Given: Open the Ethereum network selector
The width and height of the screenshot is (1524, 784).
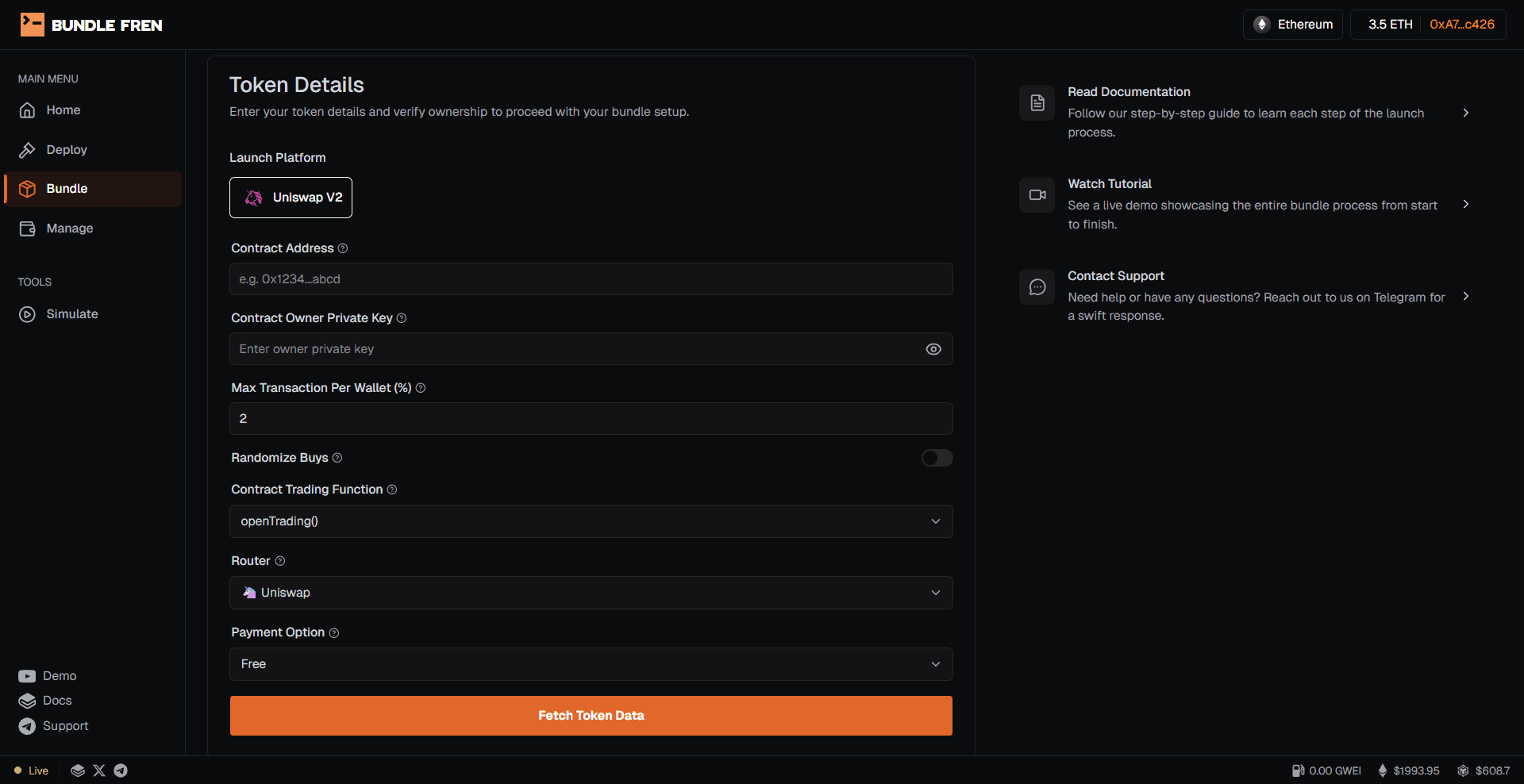Looking at the screenshot, I should (1292, 25).
